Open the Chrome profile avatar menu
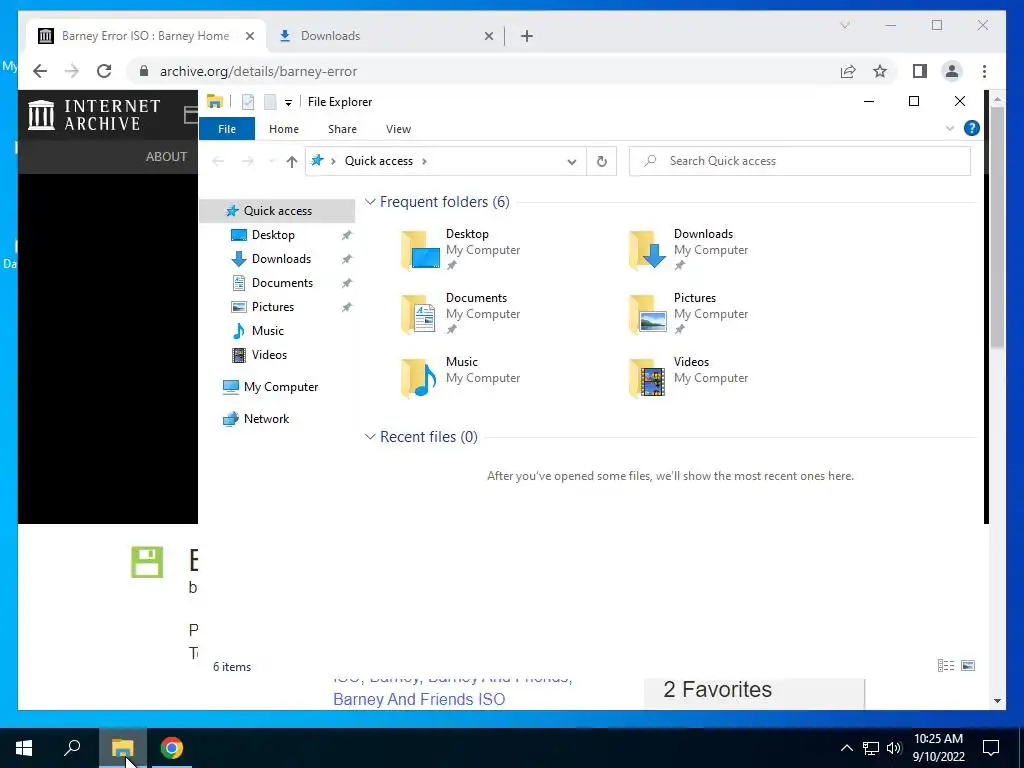This screenshot has width=1024, height=768. pyautogui.click(x=952, y=71)
